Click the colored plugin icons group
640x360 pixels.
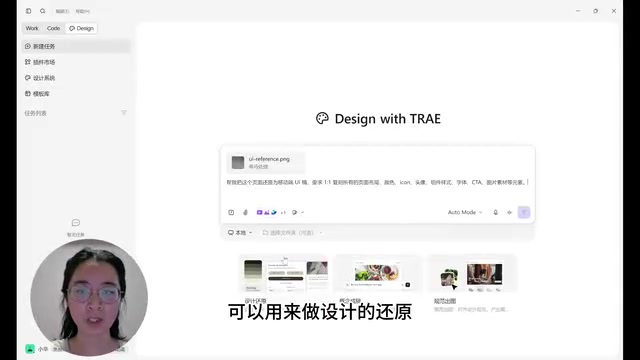(x=271, y=212)
